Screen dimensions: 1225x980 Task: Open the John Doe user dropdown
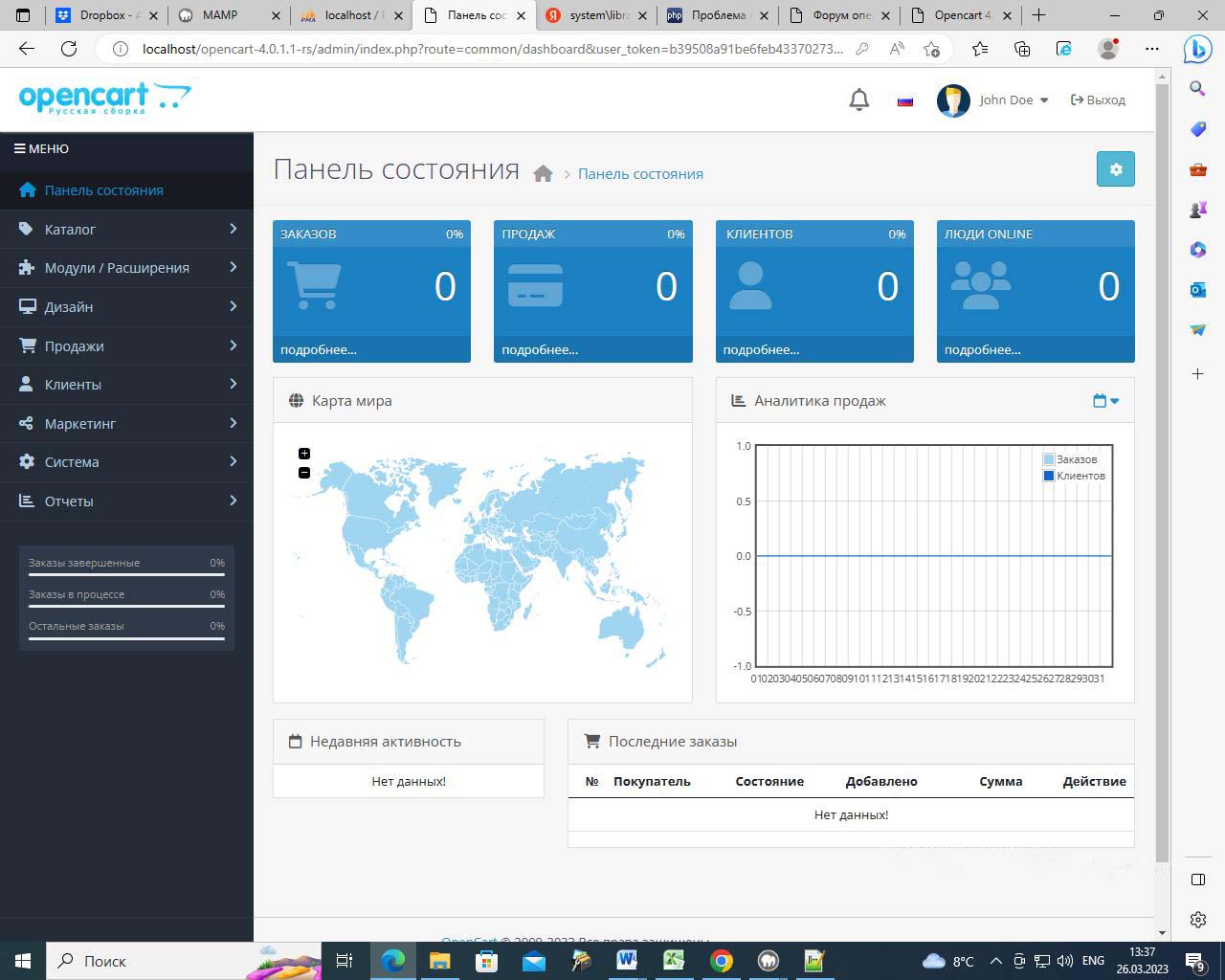[1013, 100]
